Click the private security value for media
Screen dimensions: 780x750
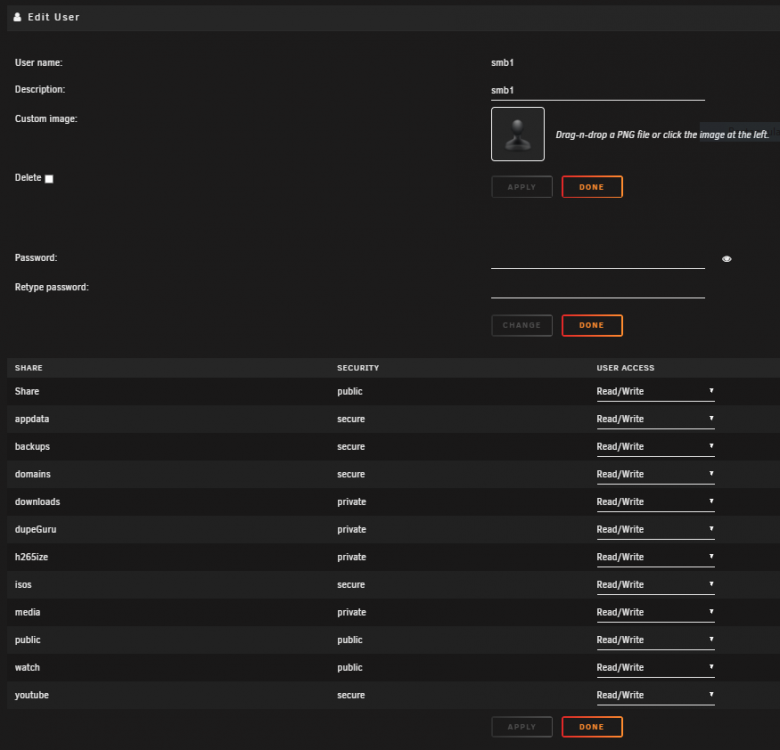click(x=351, y=613)
